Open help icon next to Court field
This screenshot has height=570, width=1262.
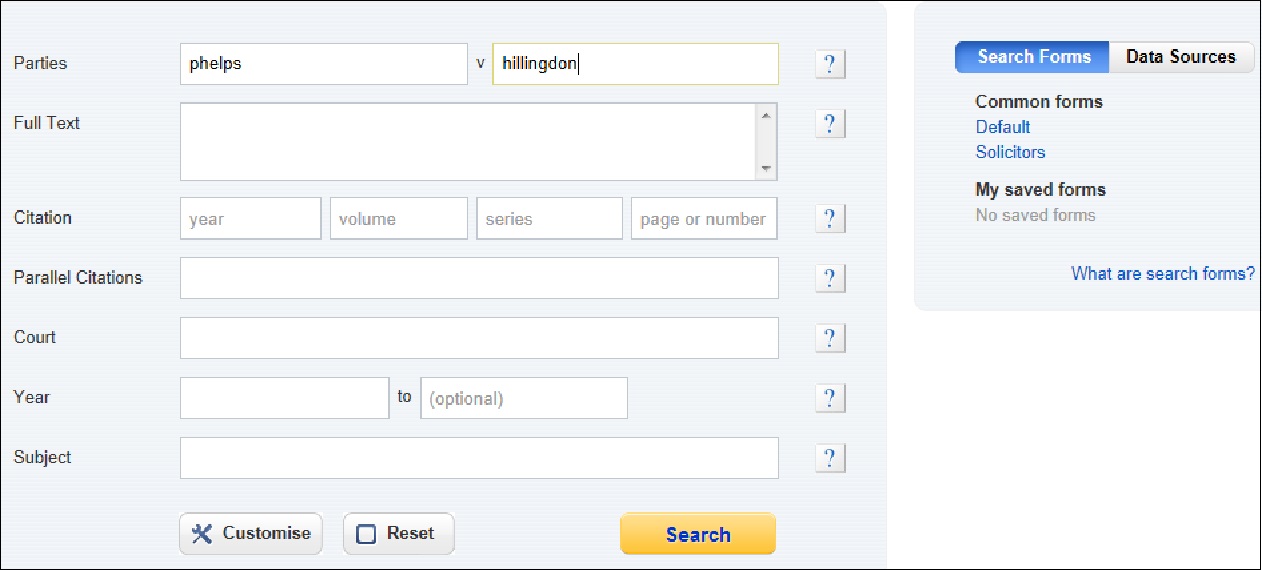[x=829, y=338]
